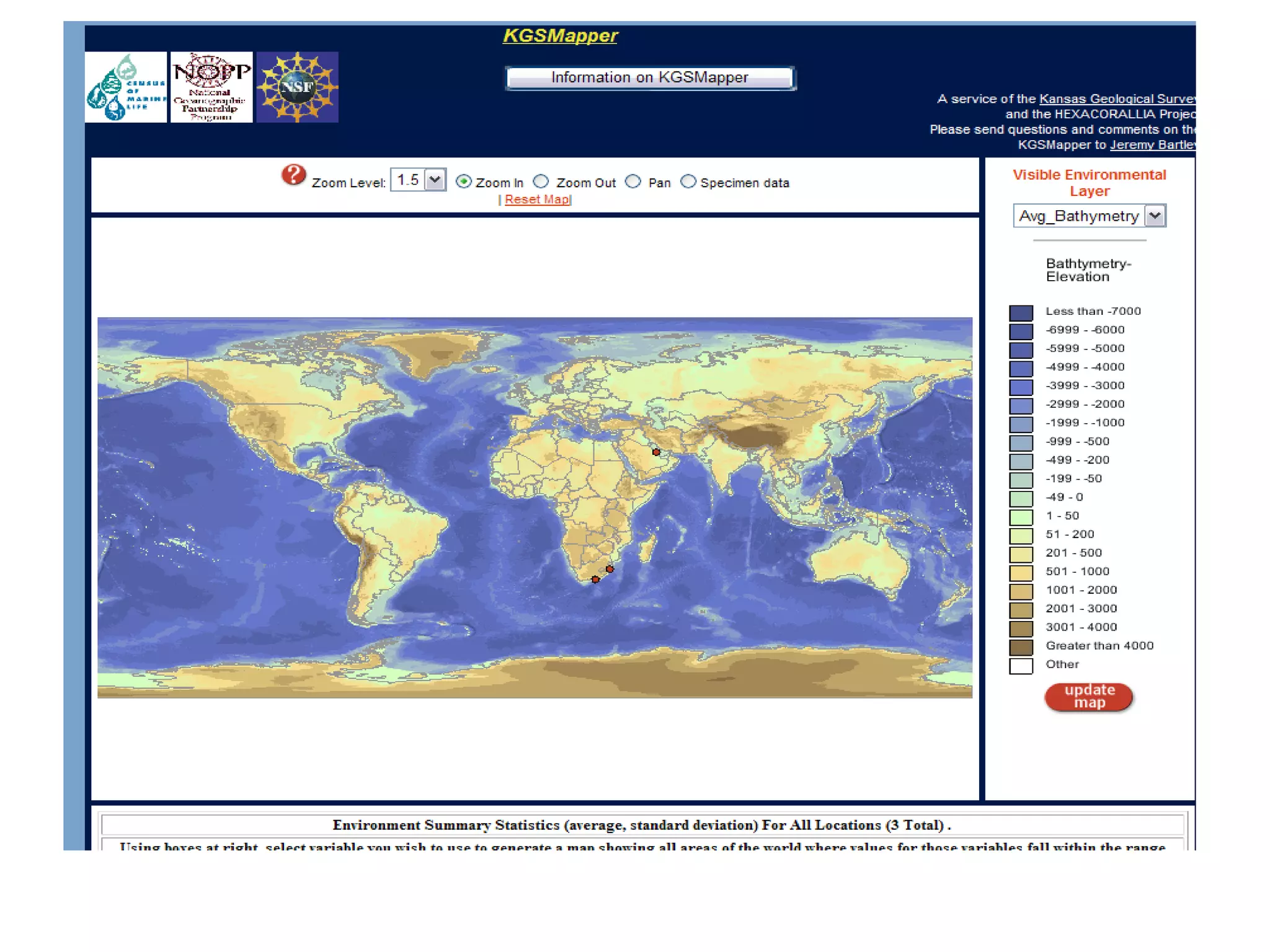Click the -199 - -50 legend swatch
The image size is (1270, 952).
1021,480
